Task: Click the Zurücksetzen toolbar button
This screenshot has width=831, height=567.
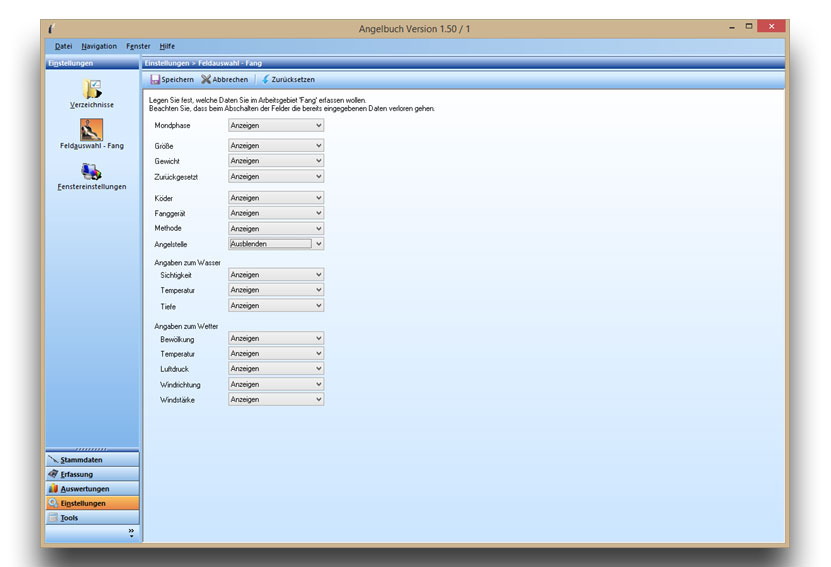Action: tap(289, 79)
